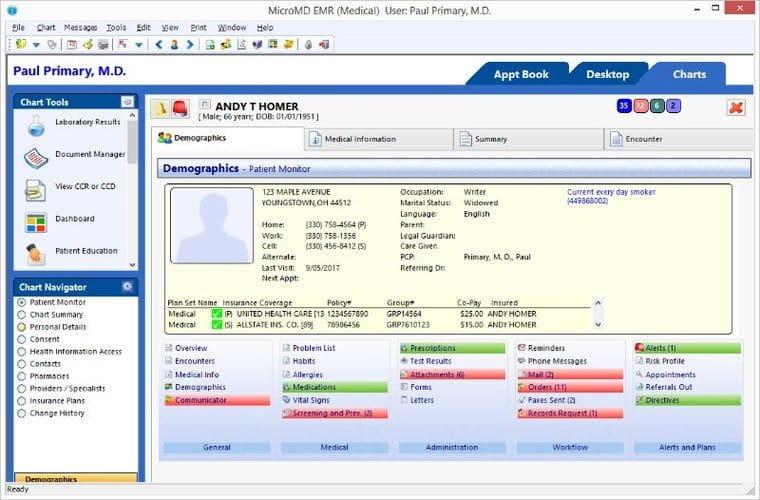This screenshot has height=500, width=760.
Task: Click the insurance list scroll-up arrow
Action: click(598, 303)
